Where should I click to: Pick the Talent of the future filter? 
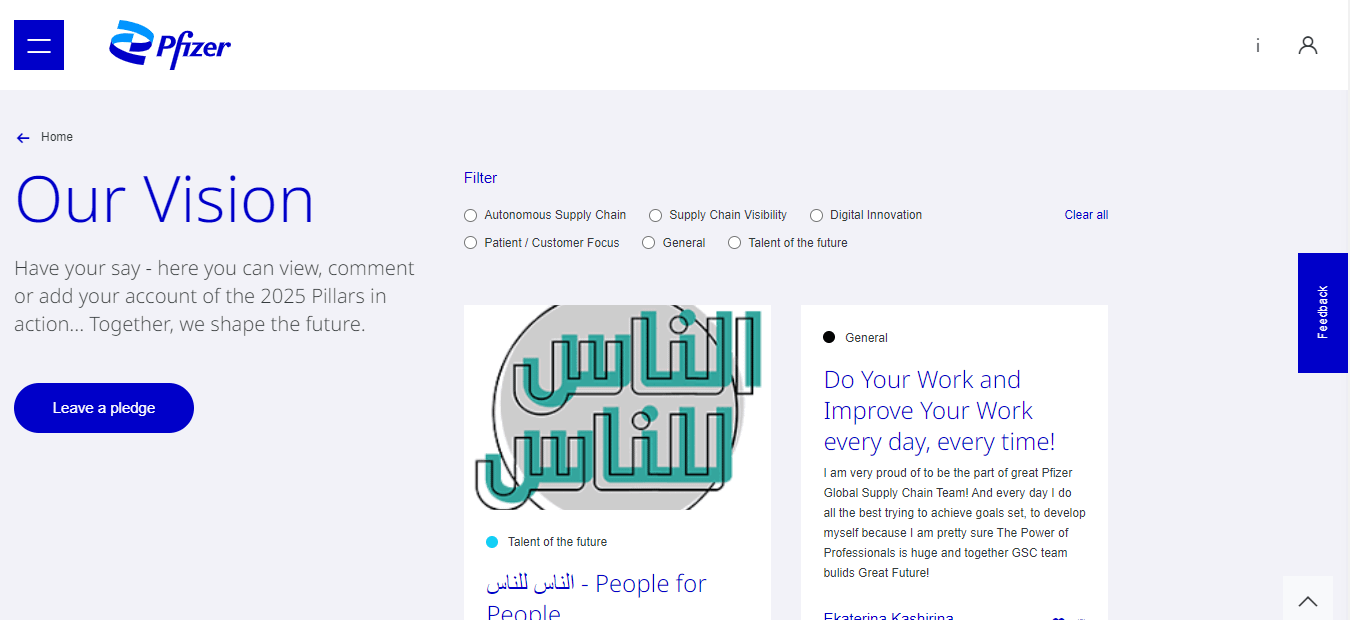tap(735, 243)
